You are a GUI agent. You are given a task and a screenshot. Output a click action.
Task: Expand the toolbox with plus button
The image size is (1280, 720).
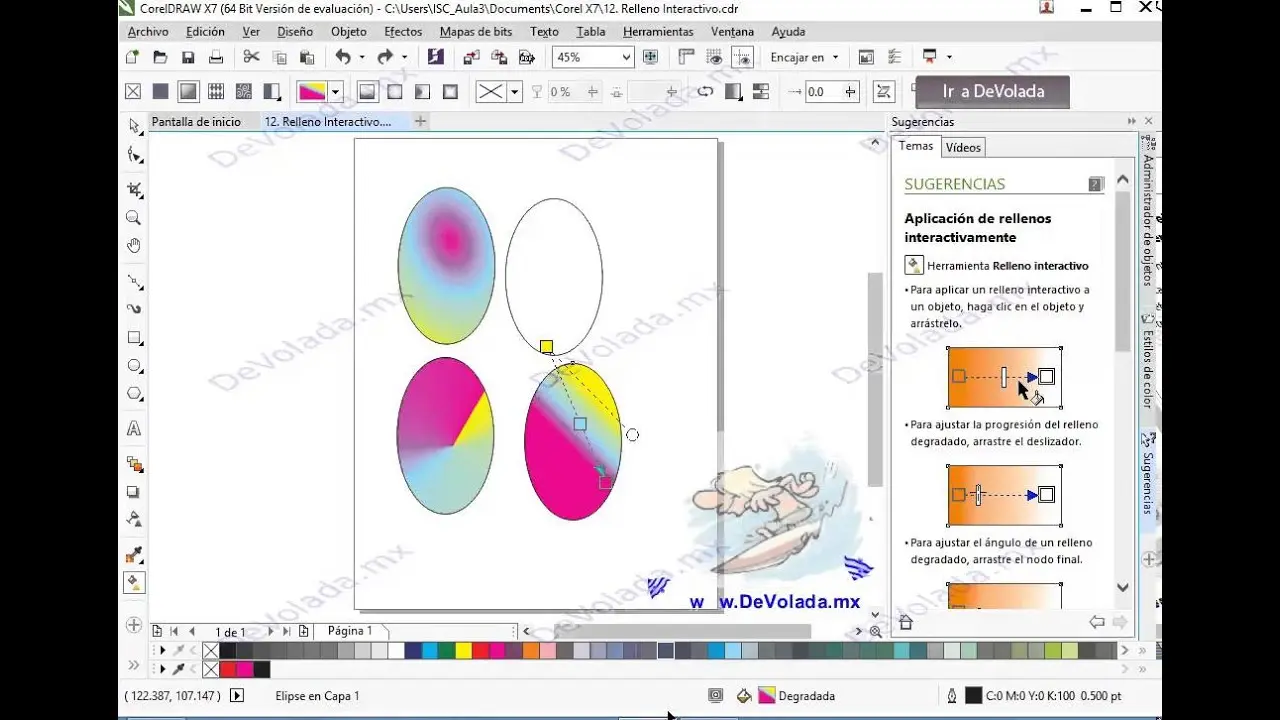[134, 625]
